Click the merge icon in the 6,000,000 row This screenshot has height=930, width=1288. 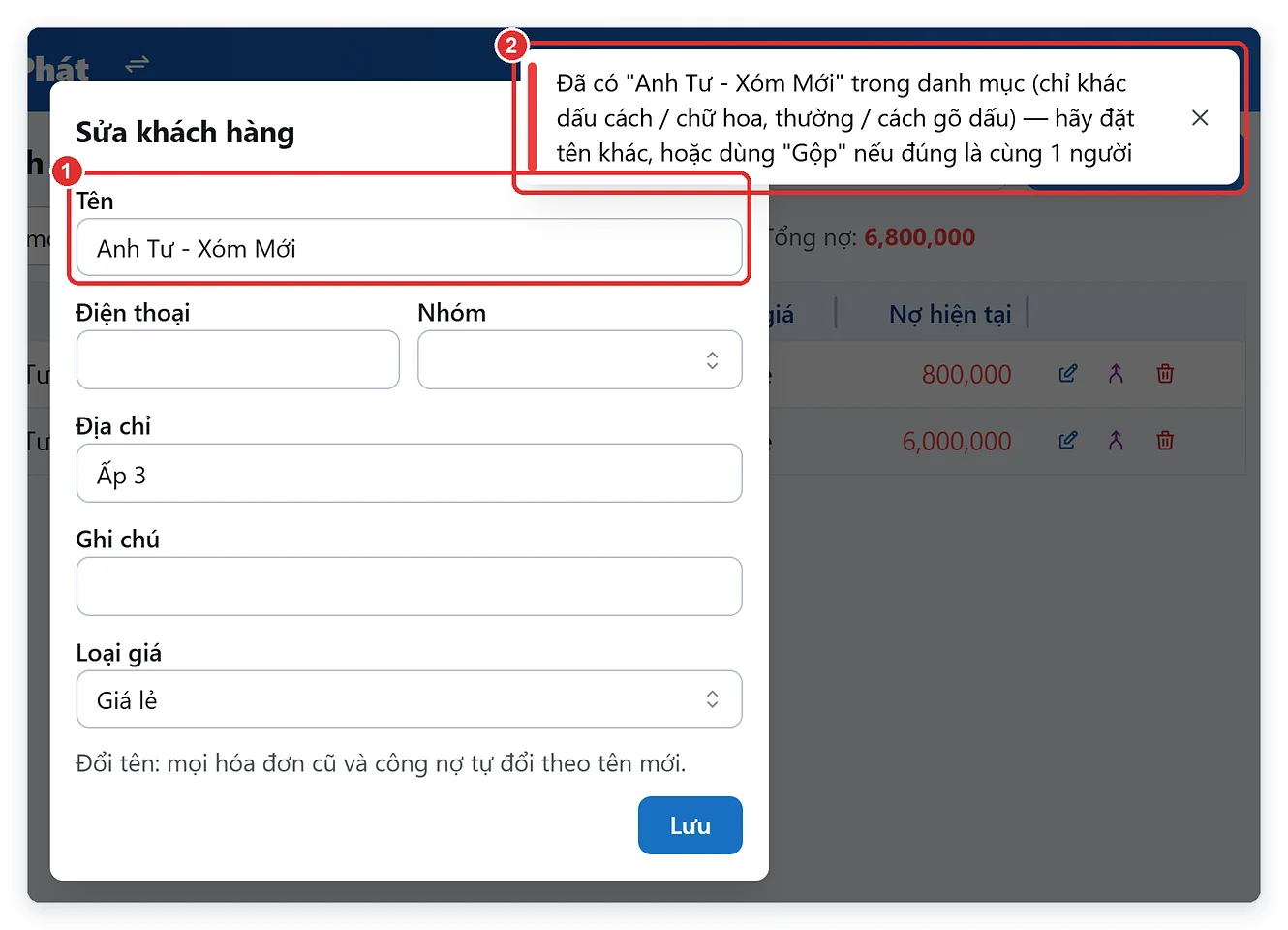pos(1116,441)
